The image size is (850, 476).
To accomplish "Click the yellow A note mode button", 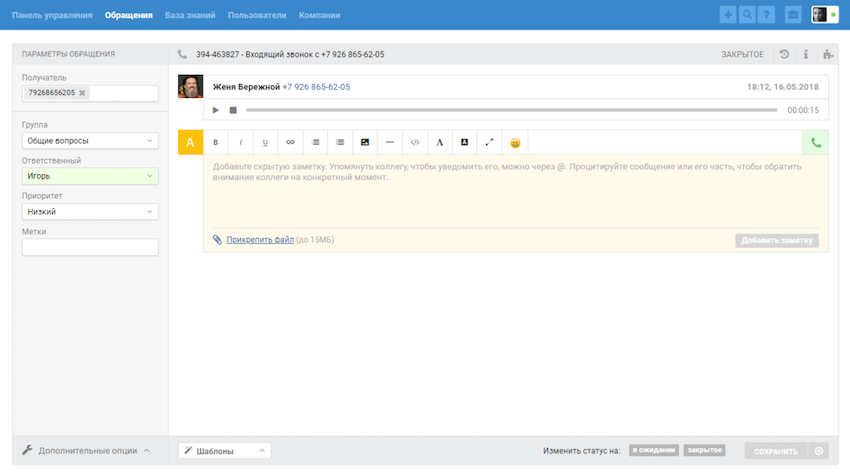I will tap(190, 143).
